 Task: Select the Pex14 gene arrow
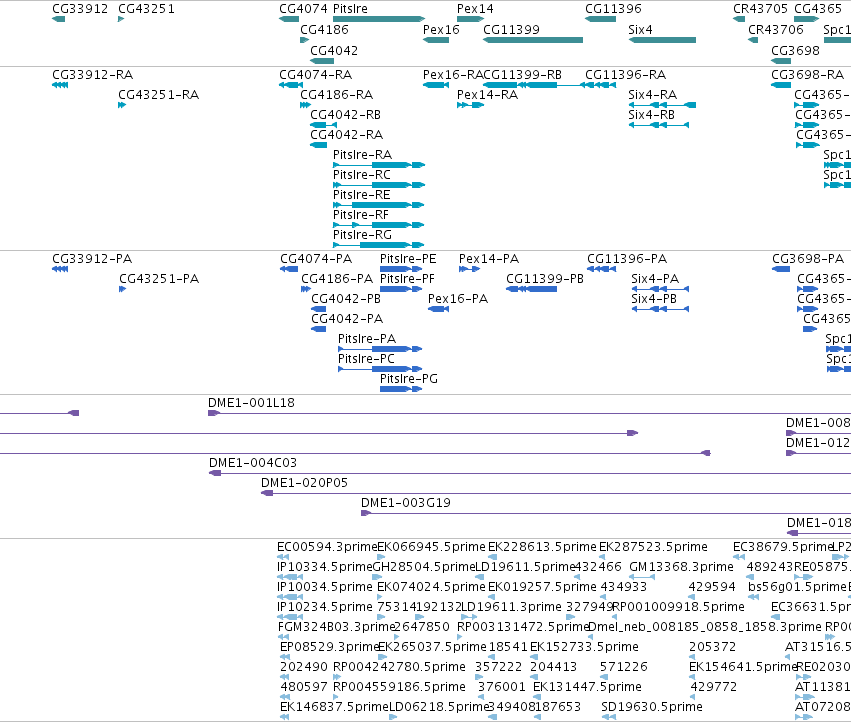point(471,19)
